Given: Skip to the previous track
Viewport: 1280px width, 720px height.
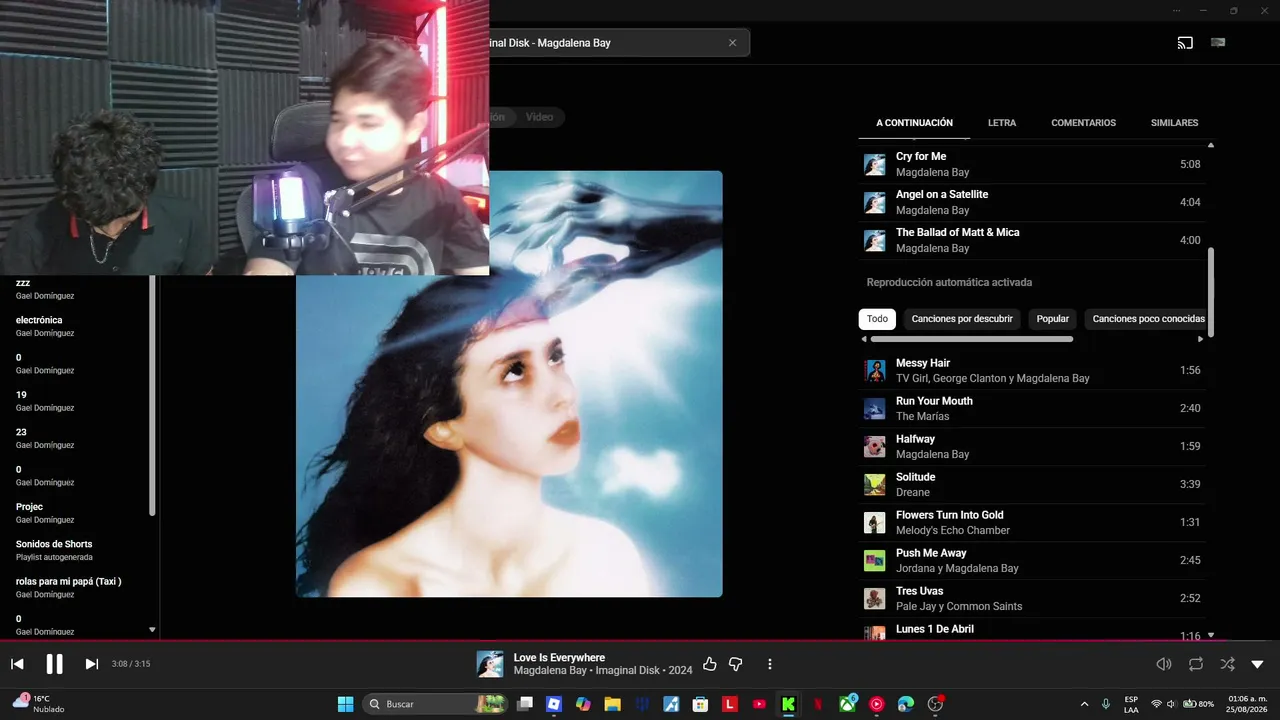Looking at the screenshot, I should pyautogui.click(x=17, y=664).
